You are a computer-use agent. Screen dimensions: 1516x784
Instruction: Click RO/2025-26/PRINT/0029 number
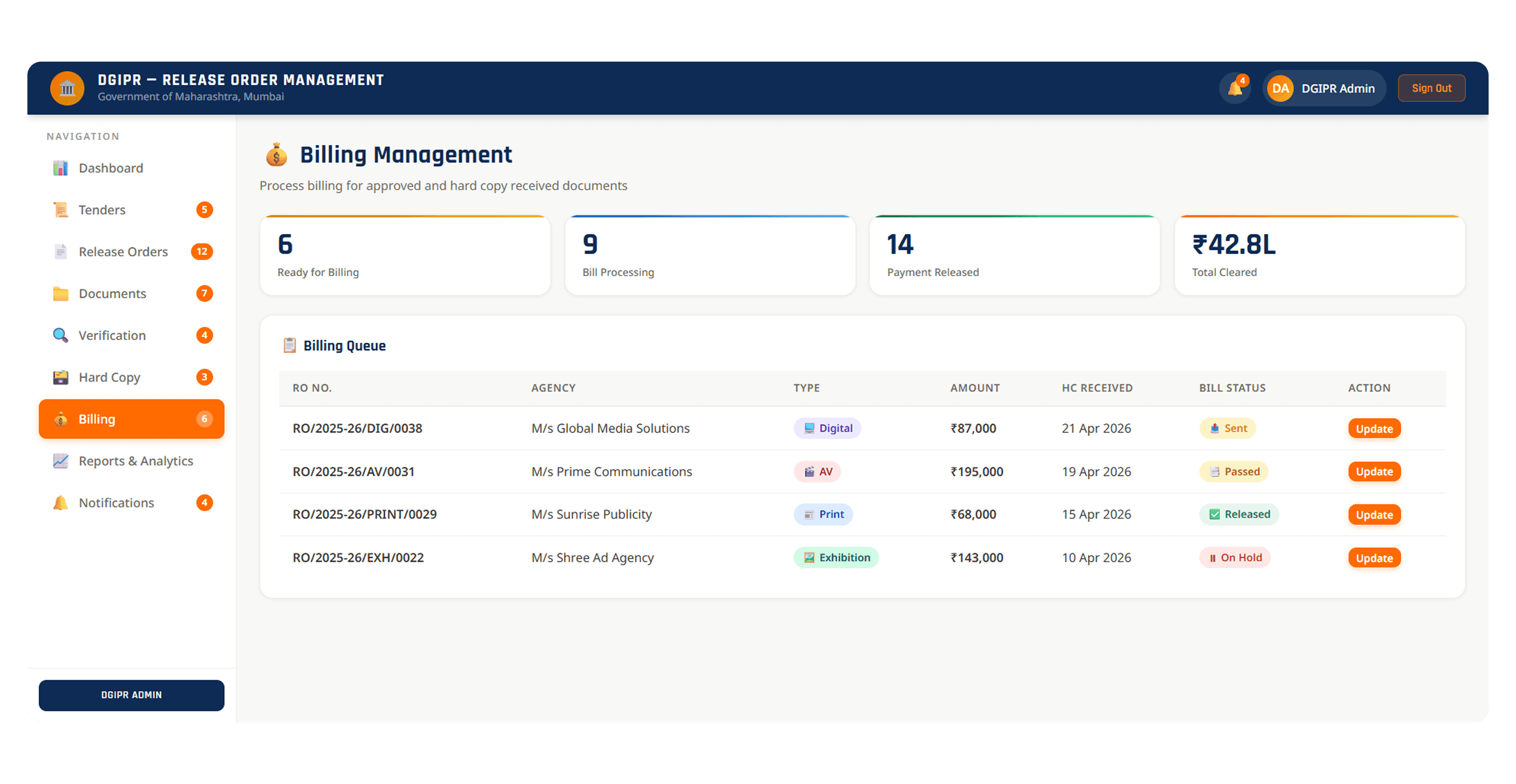[x=365, y=515]
